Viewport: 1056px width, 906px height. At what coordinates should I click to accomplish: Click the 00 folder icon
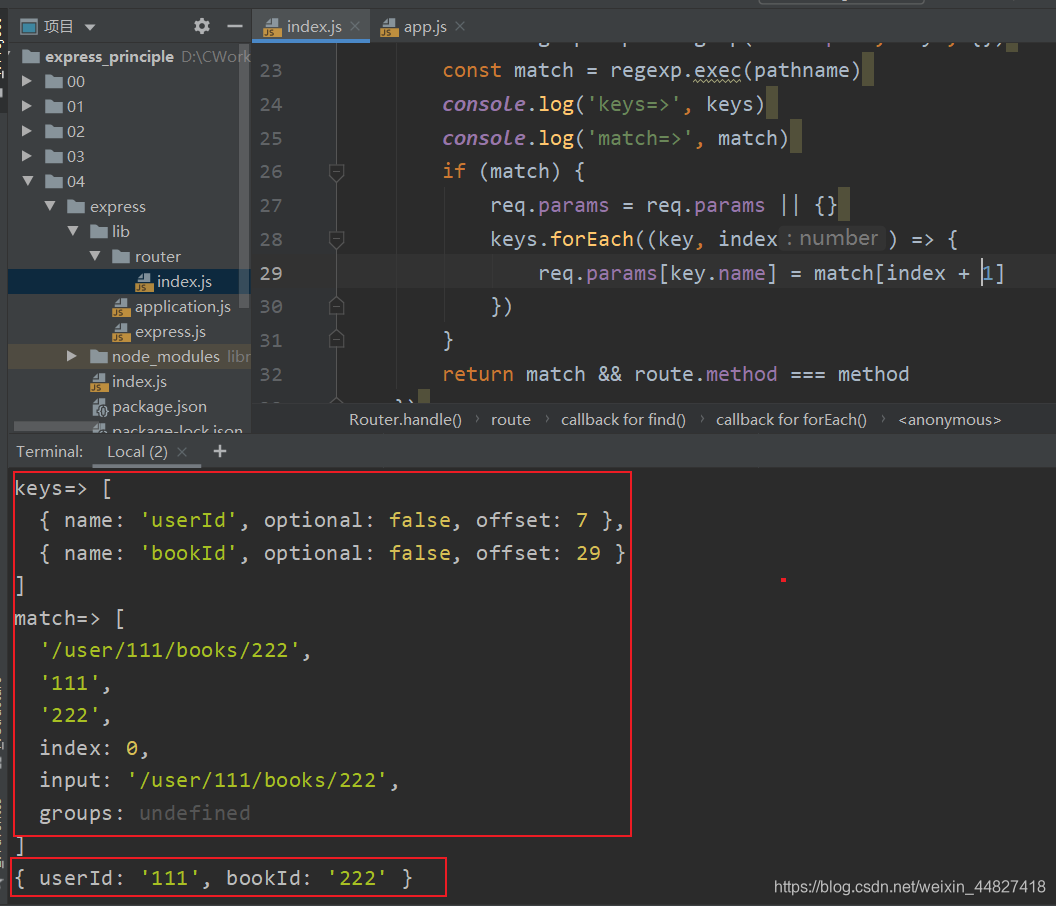tap(54, 82)
